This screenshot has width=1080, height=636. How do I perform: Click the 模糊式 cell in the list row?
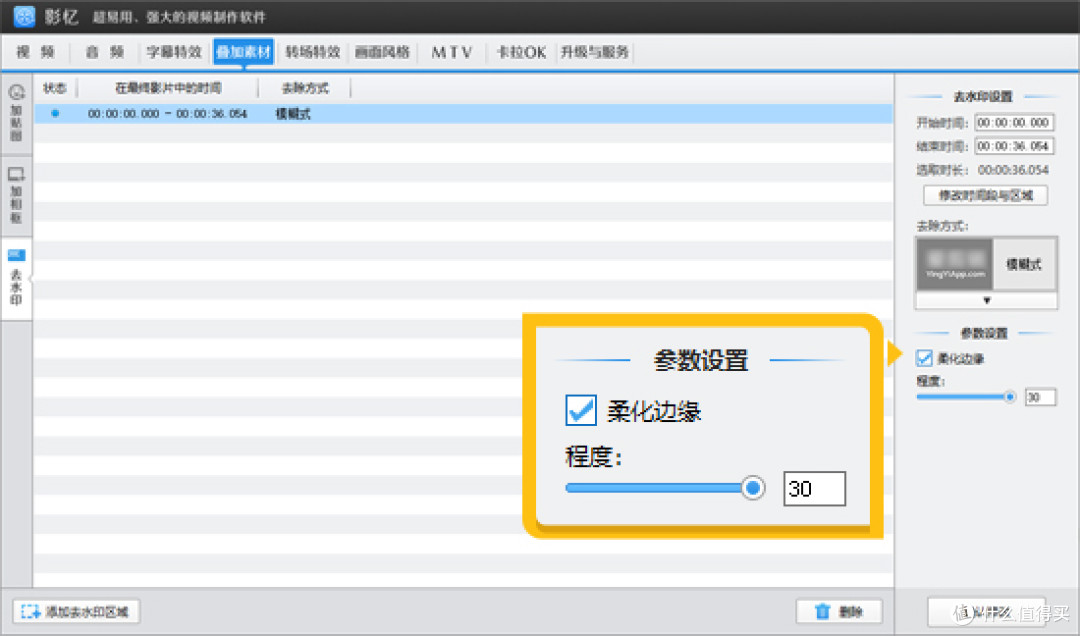tap(293, 114)
